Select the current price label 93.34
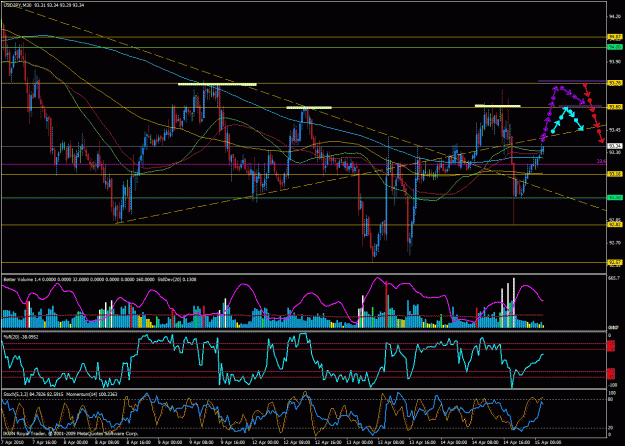This screenshot has width=625, height=446. pos(613,146)
